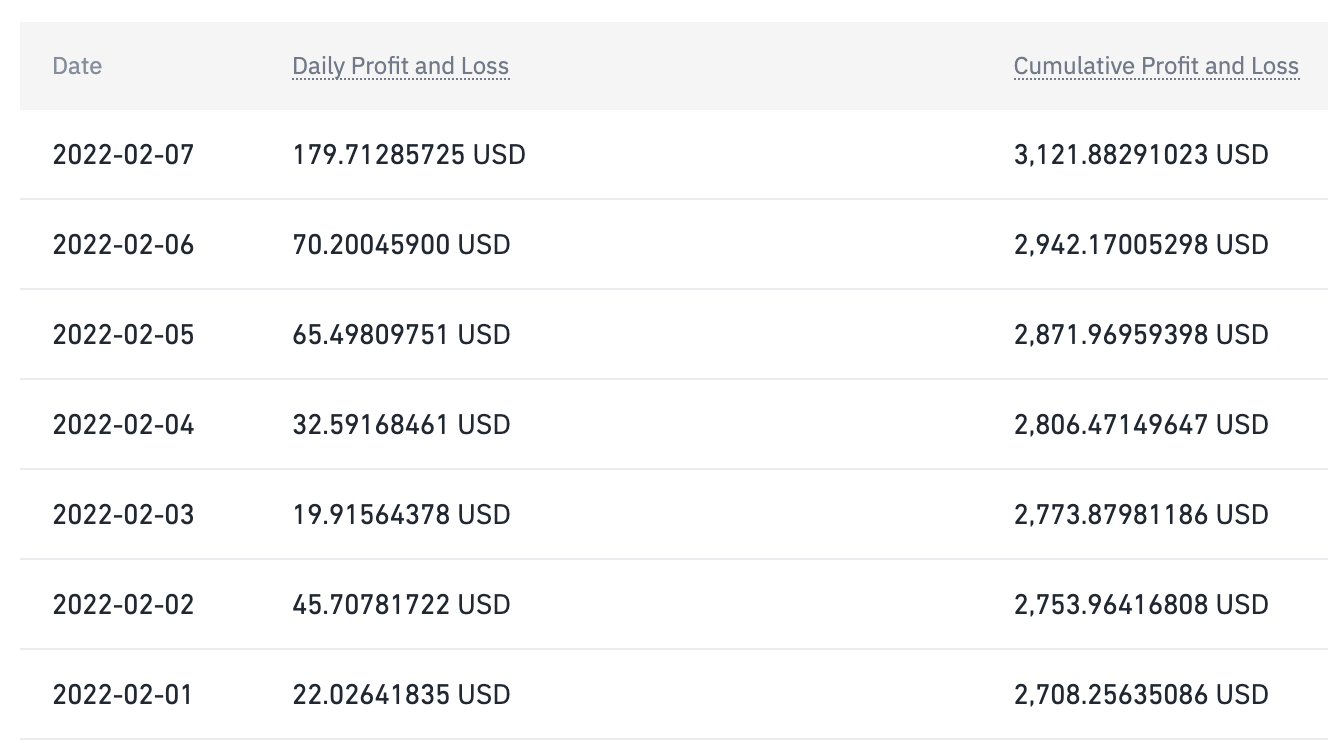Screen dimensions: 1328x748
Task: Click cumulative value 2,942.17005298 USD
Action: (x=1141, y=245)
